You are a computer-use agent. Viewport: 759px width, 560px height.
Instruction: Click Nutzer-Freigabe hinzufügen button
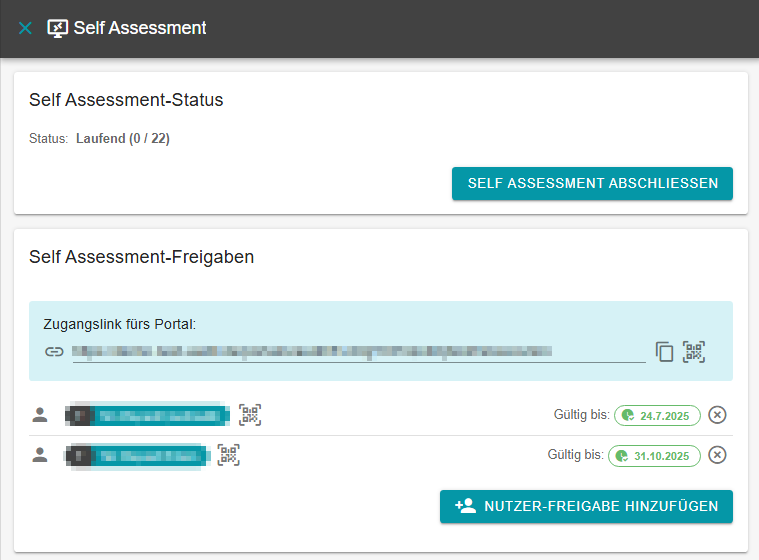(586, 506)
